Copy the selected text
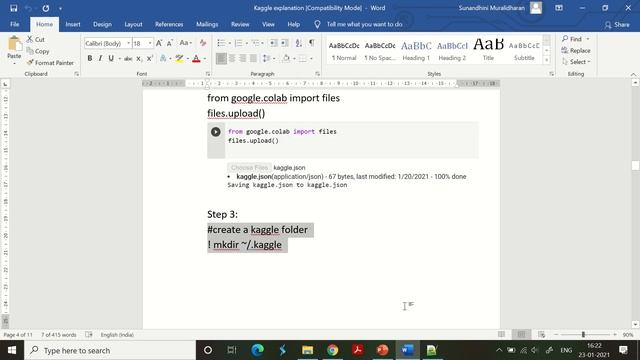Screen dimensions: 640x360 pyautogui.click(x=38, y=51)
